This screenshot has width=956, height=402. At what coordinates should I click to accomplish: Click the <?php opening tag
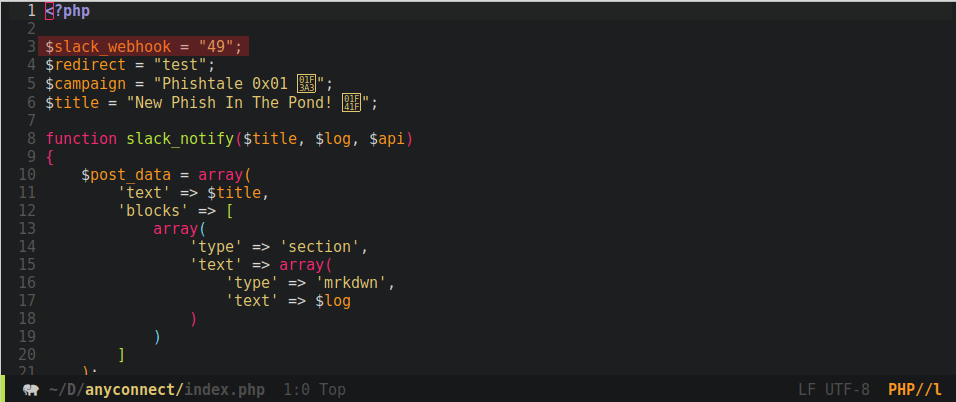68,11
